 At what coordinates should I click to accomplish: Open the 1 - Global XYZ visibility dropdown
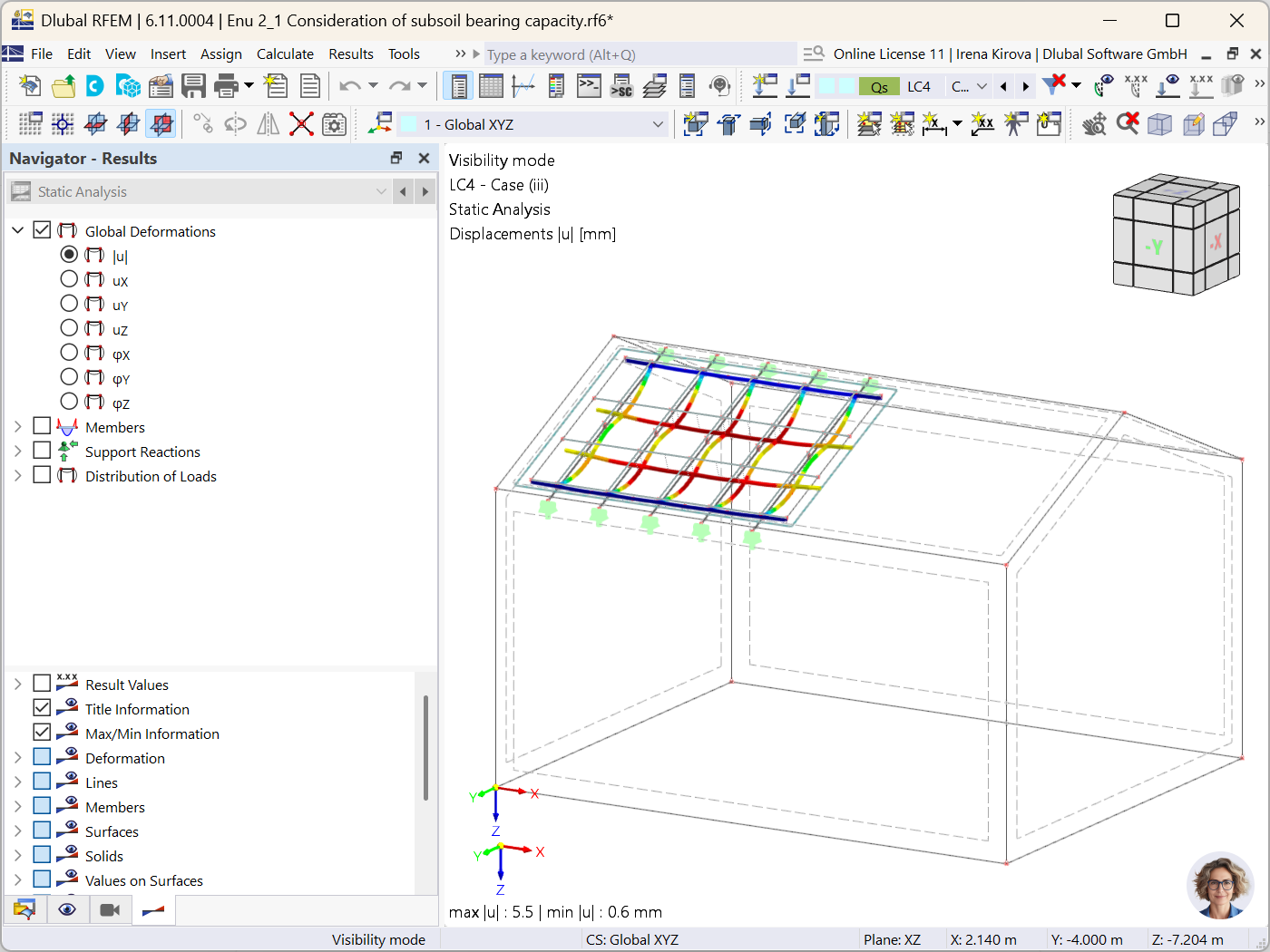point(659,124)
